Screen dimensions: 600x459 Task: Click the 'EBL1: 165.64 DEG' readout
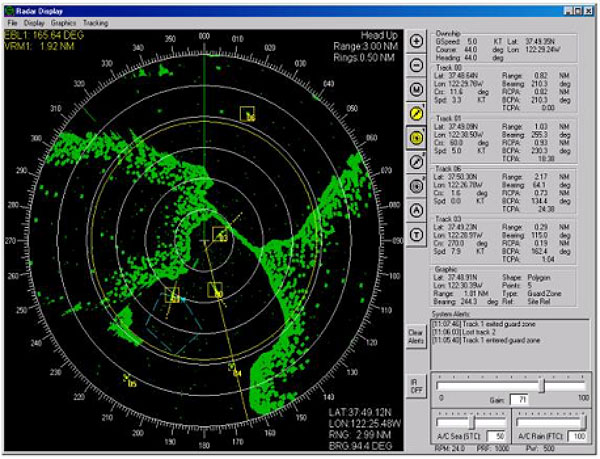[44, 35]
